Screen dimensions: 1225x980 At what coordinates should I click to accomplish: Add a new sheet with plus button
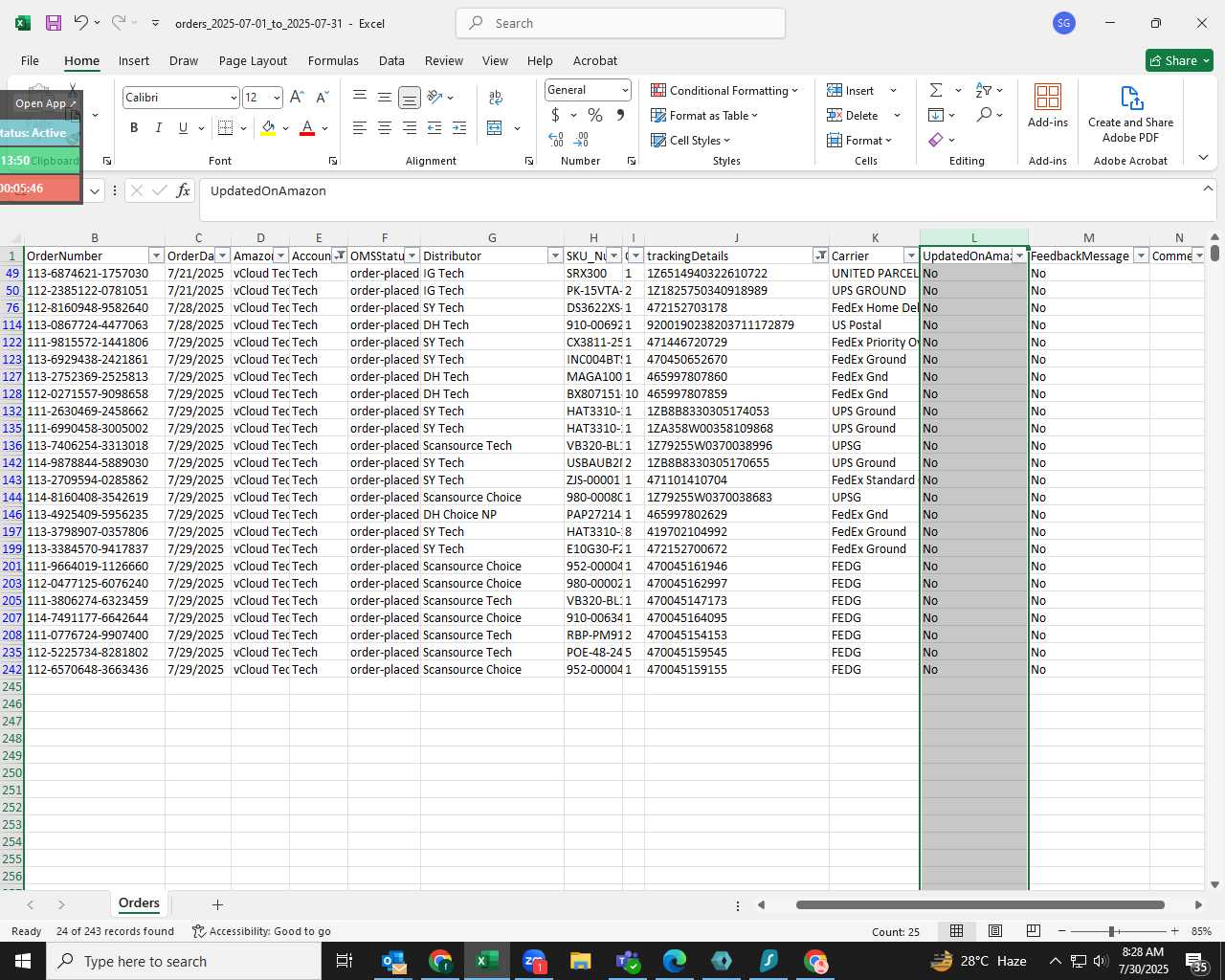pos(217,904)
